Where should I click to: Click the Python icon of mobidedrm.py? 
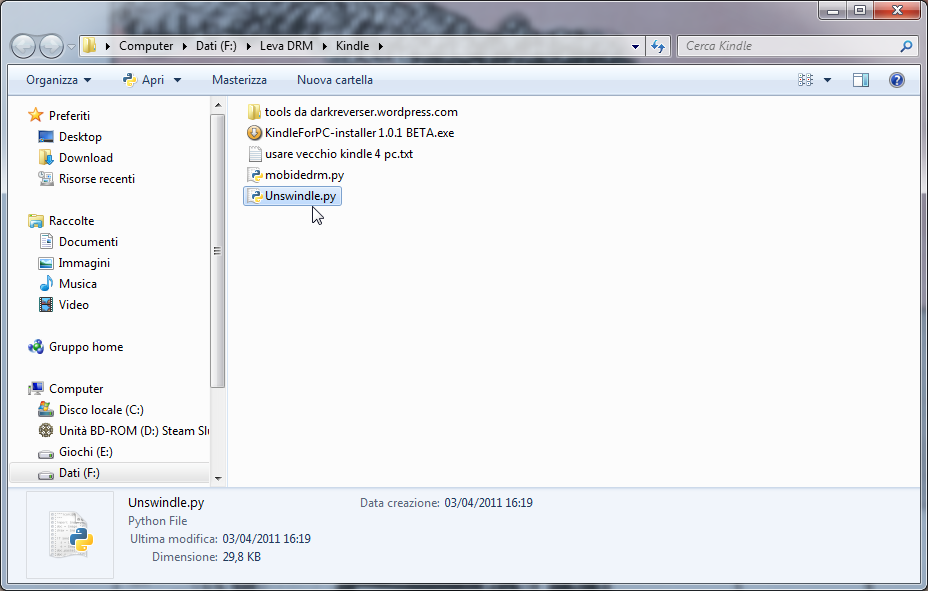tap(254, 175)
